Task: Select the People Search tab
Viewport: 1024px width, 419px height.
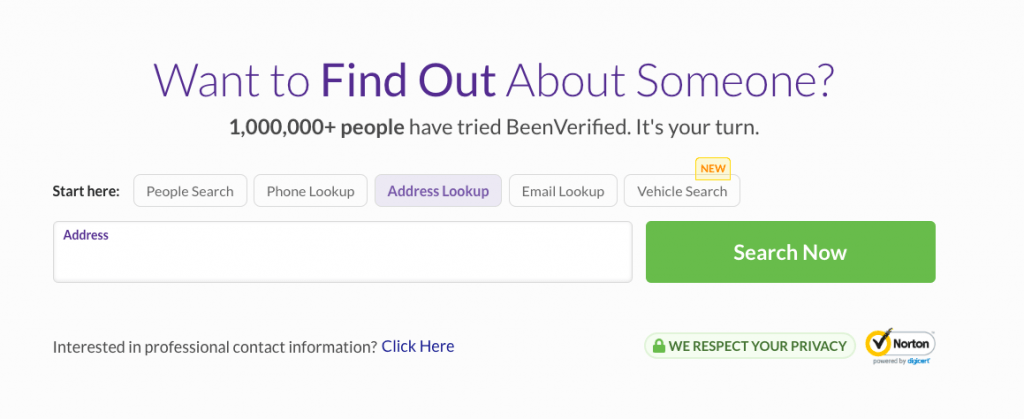Action: (190, 191)
